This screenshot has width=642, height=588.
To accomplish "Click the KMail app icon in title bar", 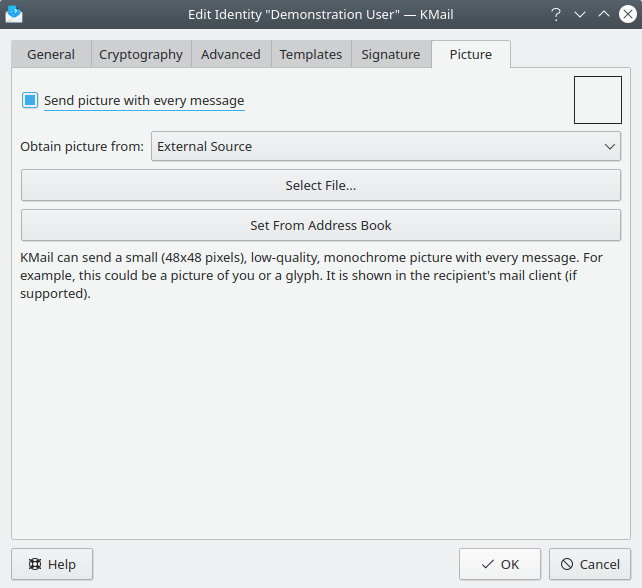I will click(x=14, y=15).
